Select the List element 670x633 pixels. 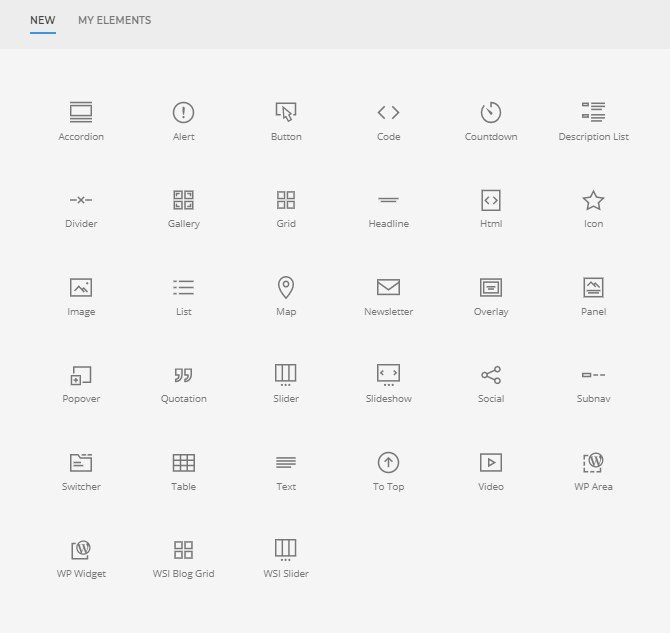coord(183,297)
